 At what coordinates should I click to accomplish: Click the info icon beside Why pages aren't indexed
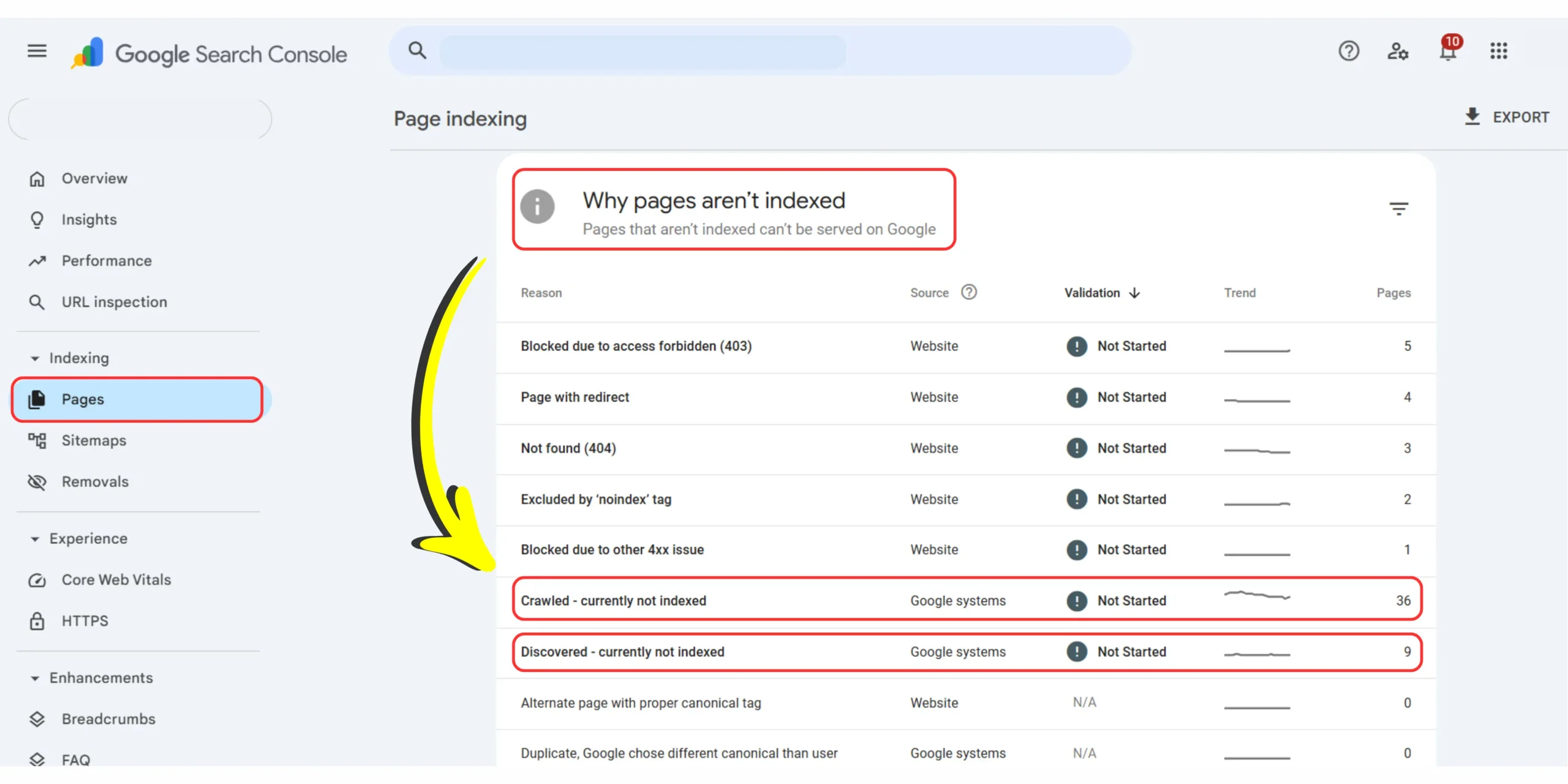[x=537, y=206]
